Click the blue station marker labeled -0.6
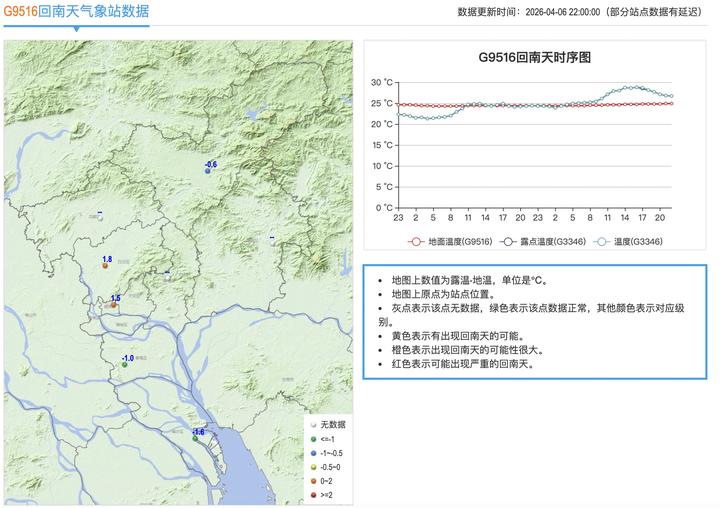The height and width of the screenshot is (508, 720). (208, 171)
